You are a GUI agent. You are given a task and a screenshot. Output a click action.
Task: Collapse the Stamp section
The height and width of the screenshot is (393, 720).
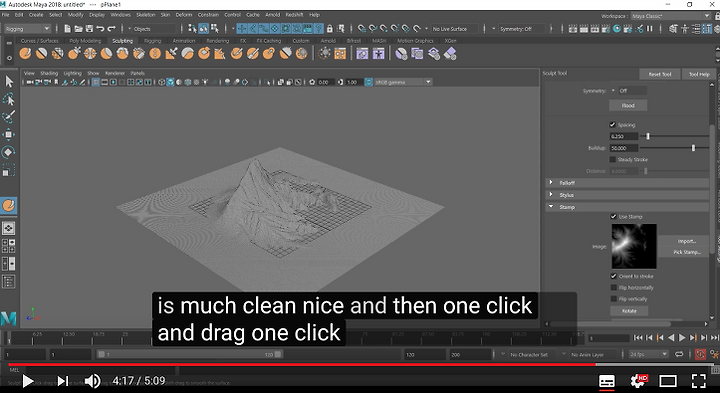(x=628, y=207)
